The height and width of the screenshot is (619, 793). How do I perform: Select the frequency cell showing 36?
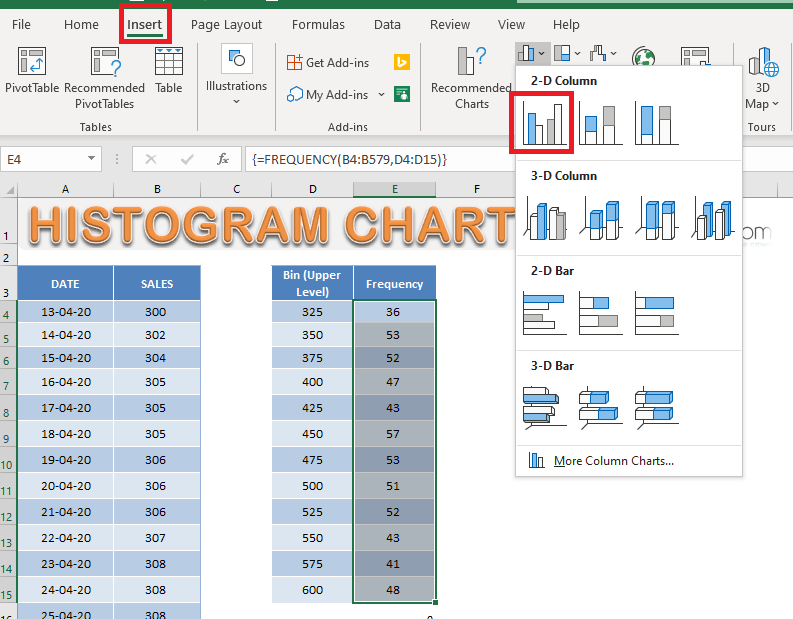[394, 312]
